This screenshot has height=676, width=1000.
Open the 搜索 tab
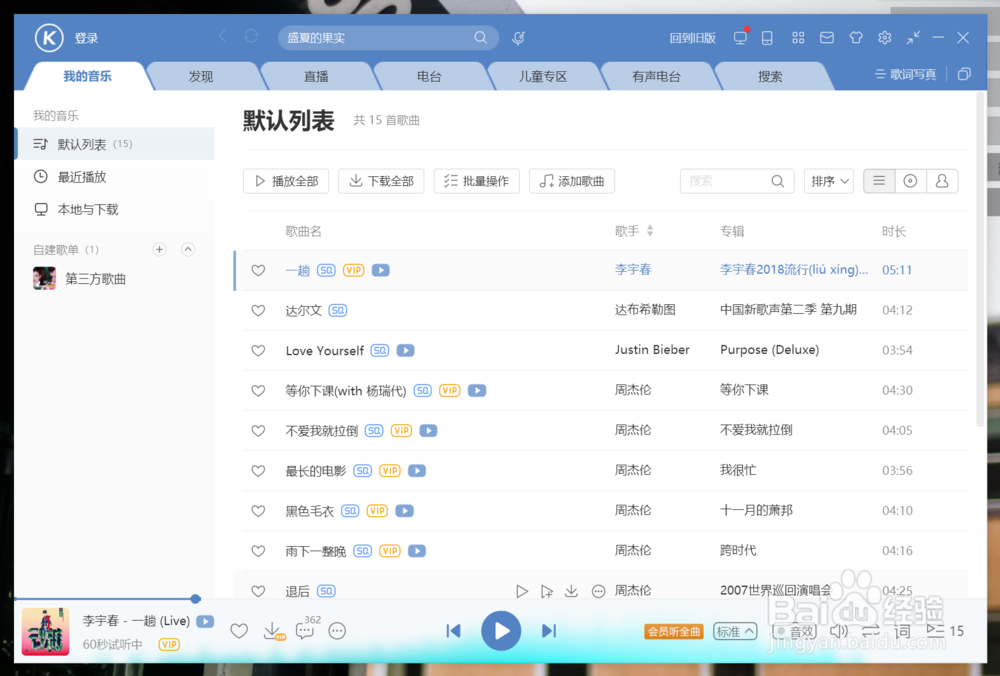(770, 77)
